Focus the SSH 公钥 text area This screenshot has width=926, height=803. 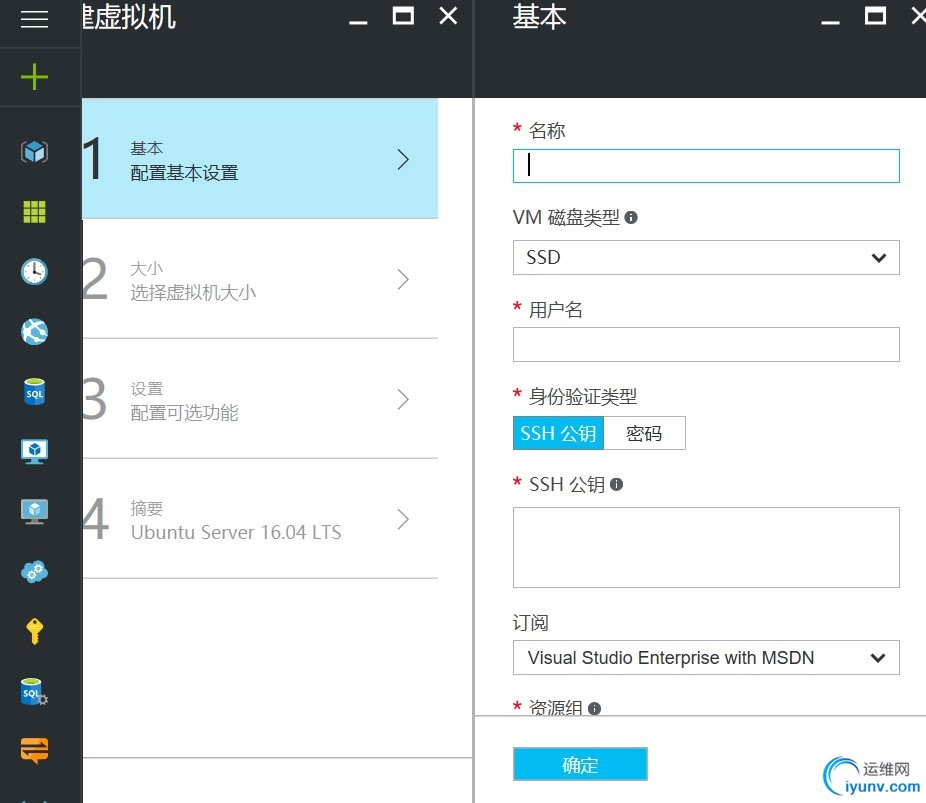[x=706, y=547]
